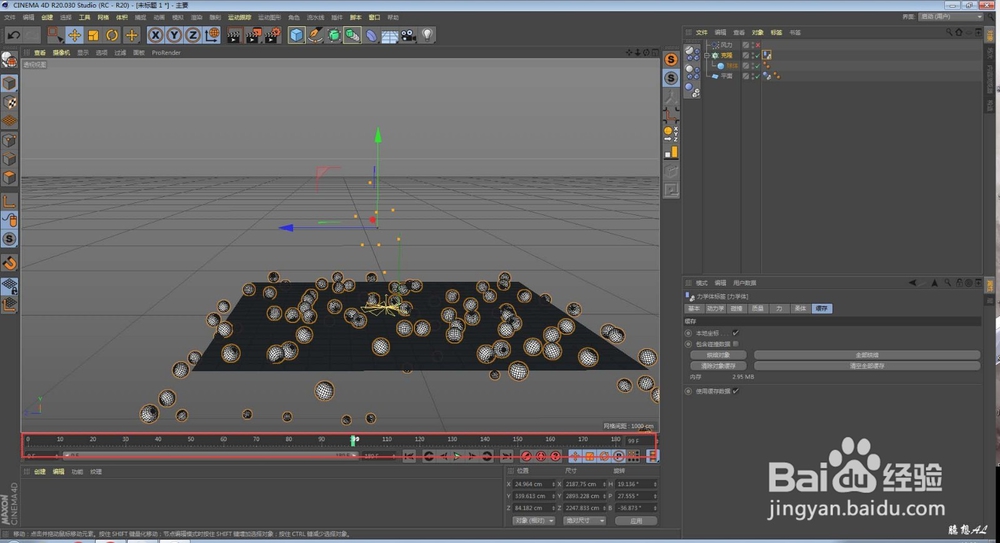Click the 清除对象缓存 button
This screenshot has width=1000, height=543.
(x=718, y=366)
